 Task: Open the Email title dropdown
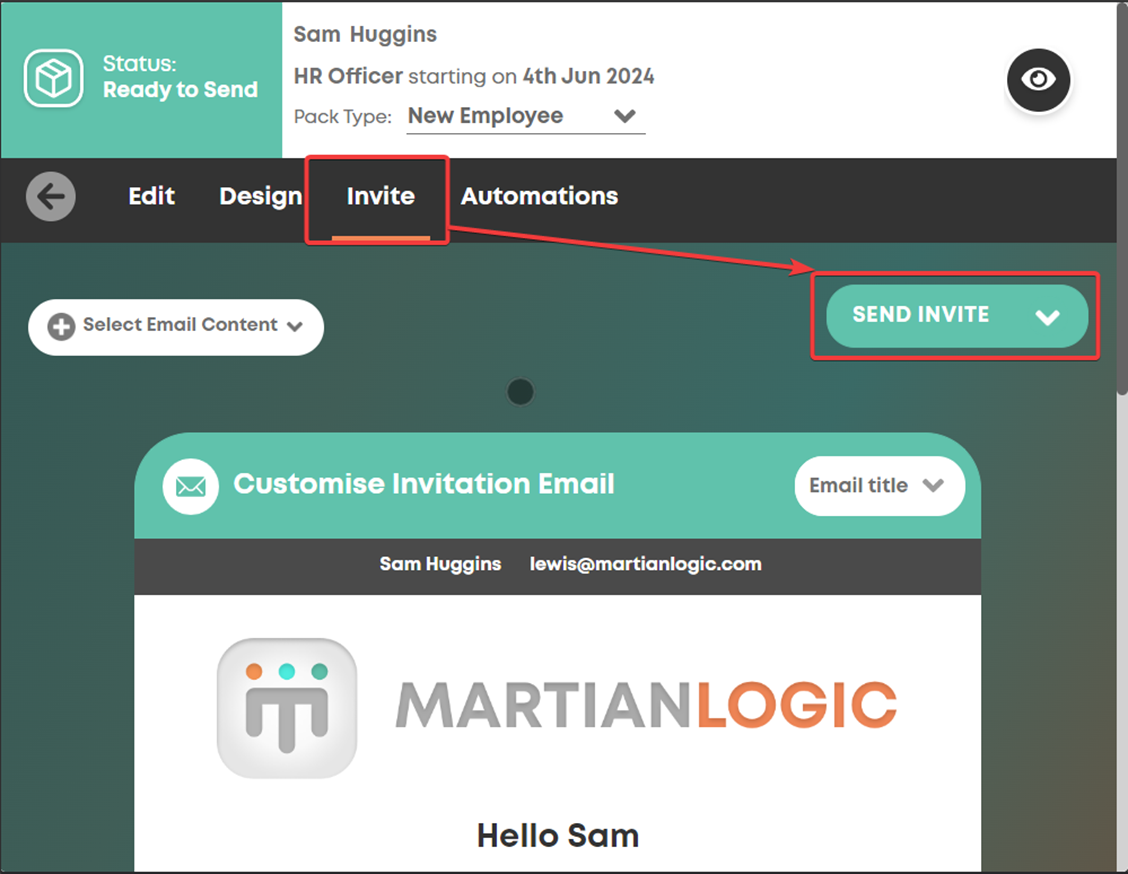tap(879, 486)
